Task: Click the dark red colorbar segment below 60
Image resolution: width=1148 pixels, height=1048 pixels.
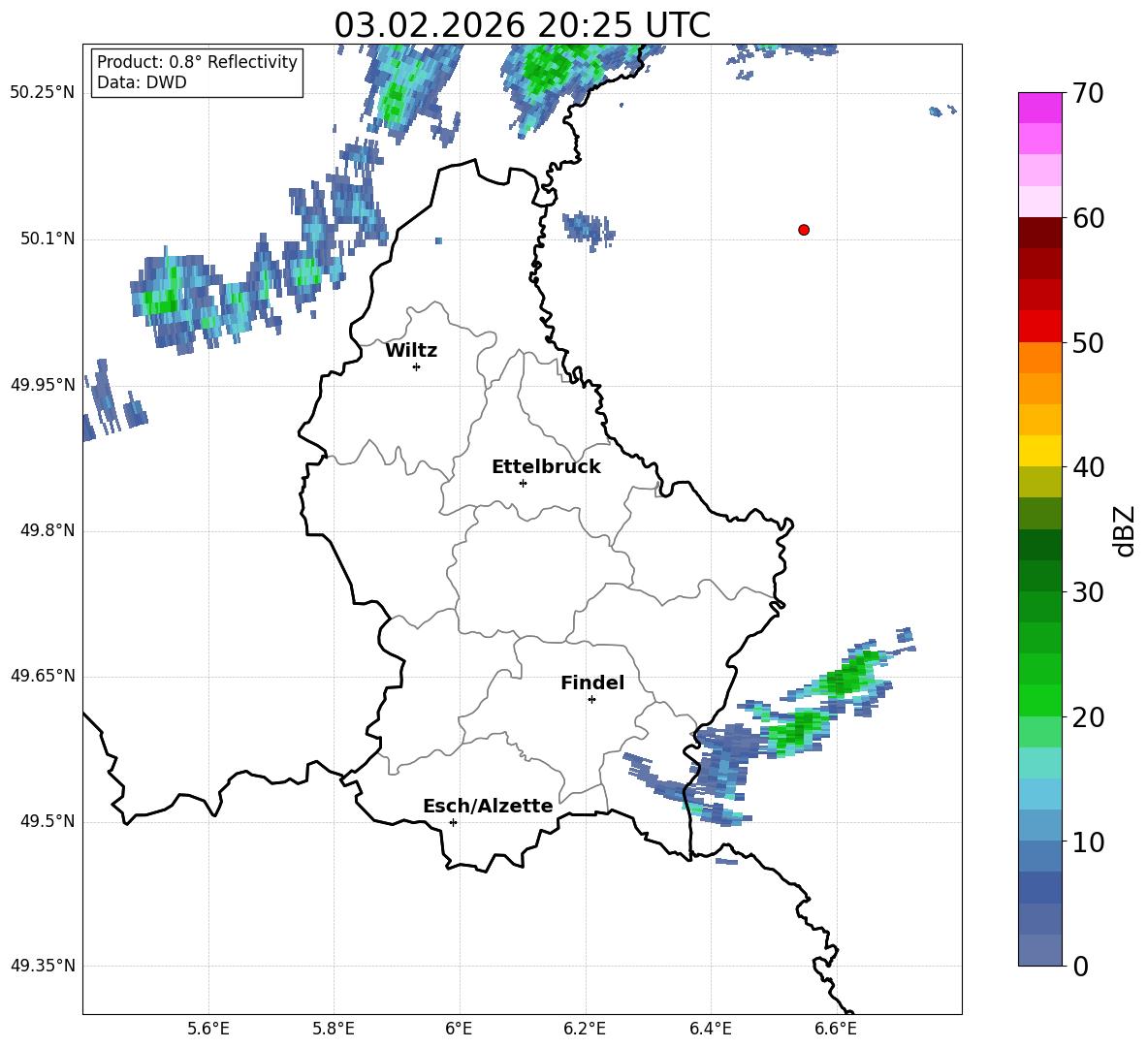Action: click(x=1040, y=233)
